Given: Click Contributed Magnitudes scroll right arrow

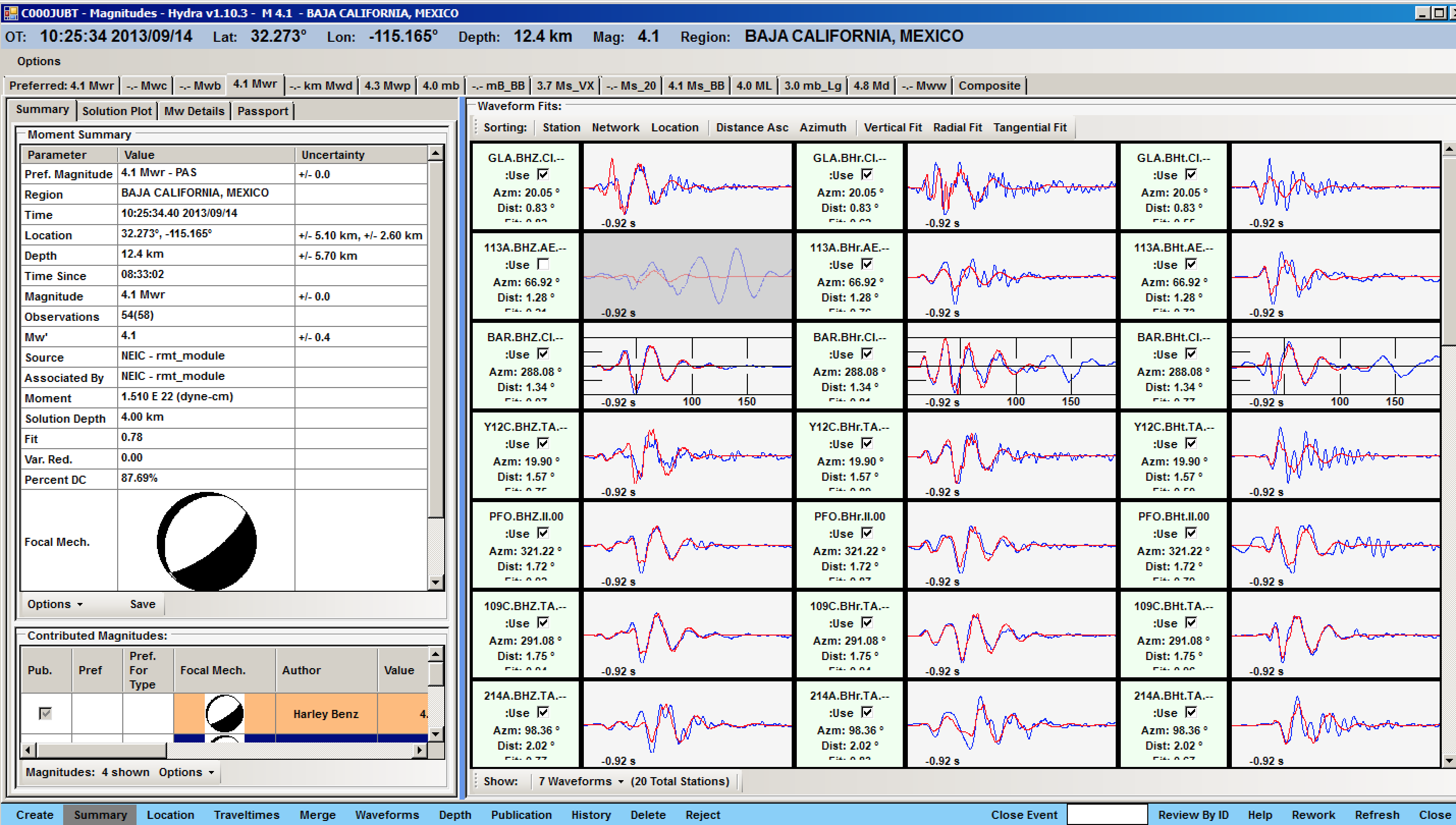Looking at the screenshot, I should tap(419, 750).
